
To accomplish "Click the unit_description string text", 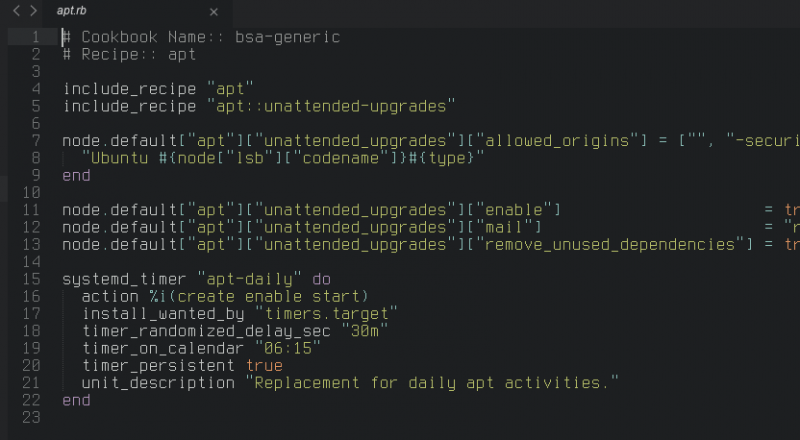I will [432, 383].
